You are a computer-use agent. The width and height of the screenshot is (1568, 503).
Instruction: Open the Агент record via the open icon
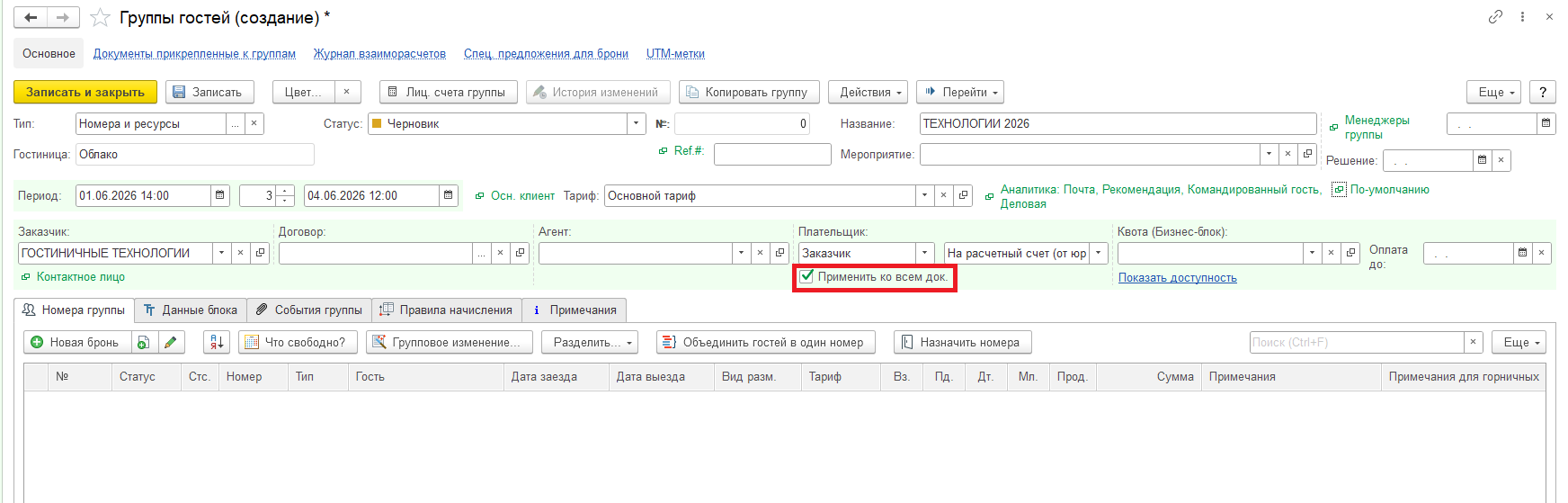point(780,253)
